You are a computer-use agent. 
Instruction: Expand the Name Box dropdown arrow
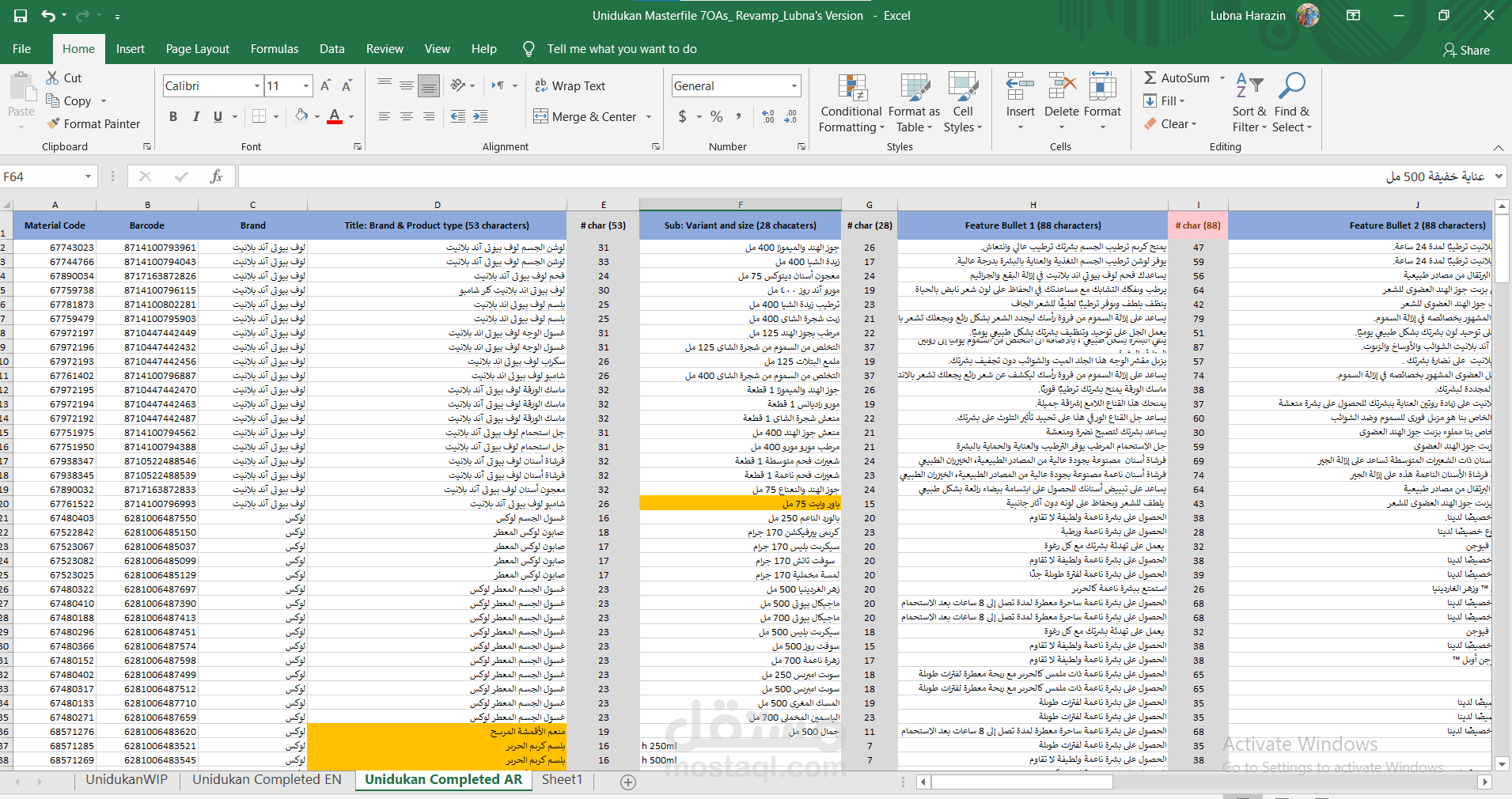point(88,176)
